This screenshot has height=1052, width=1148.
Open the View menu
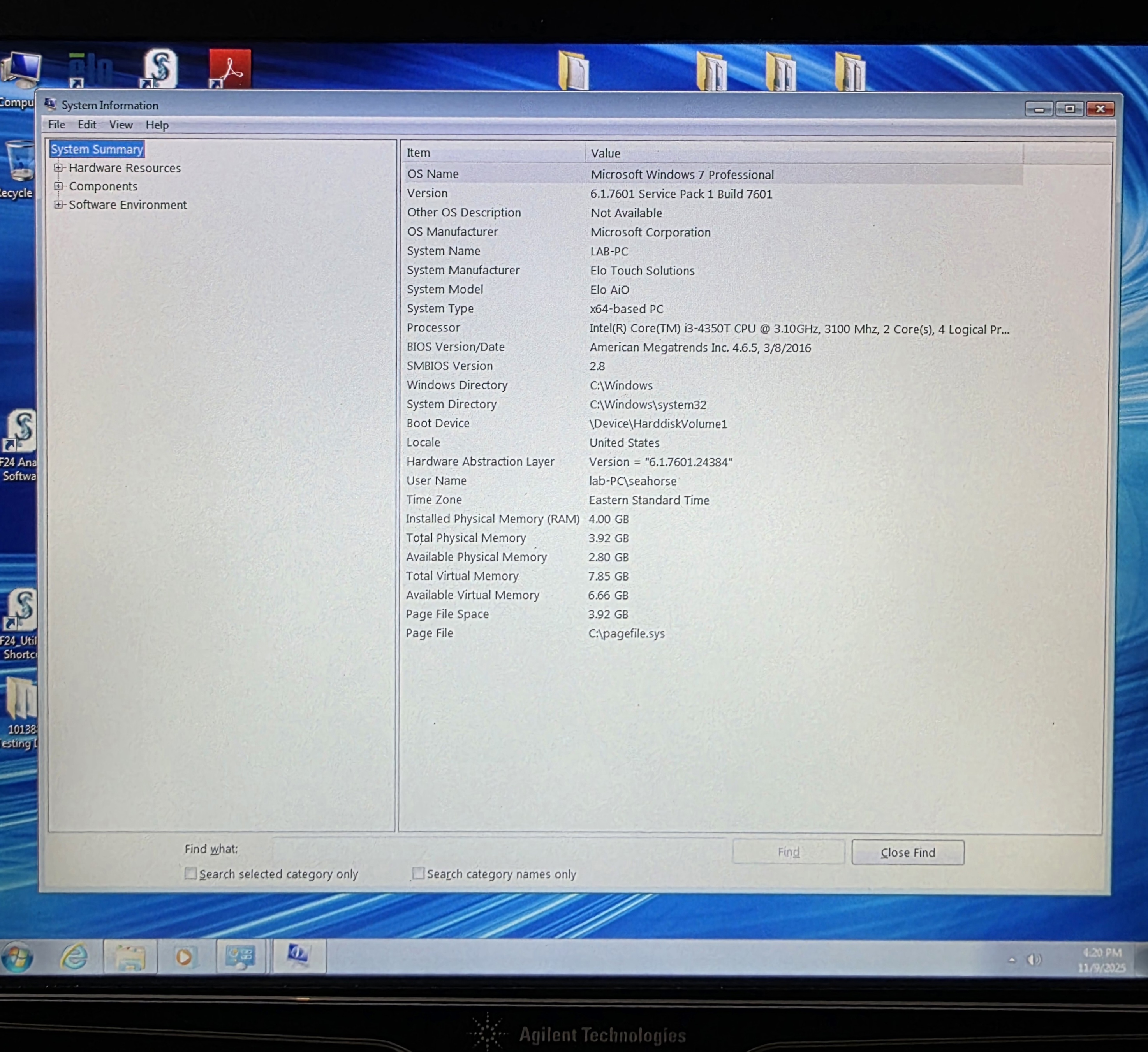(121, 125)
